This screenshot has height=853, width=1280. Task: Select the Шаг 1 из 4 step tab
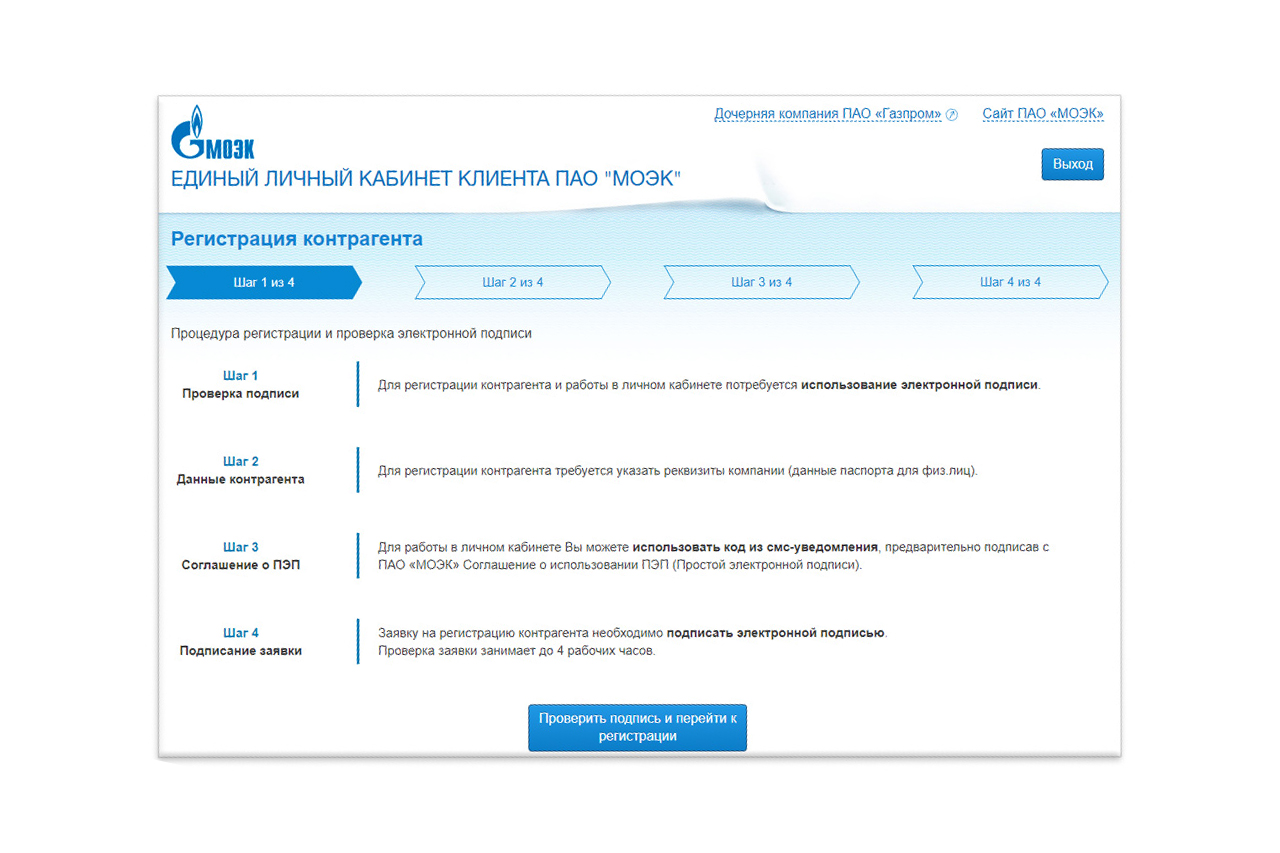(x=264, y=282)
